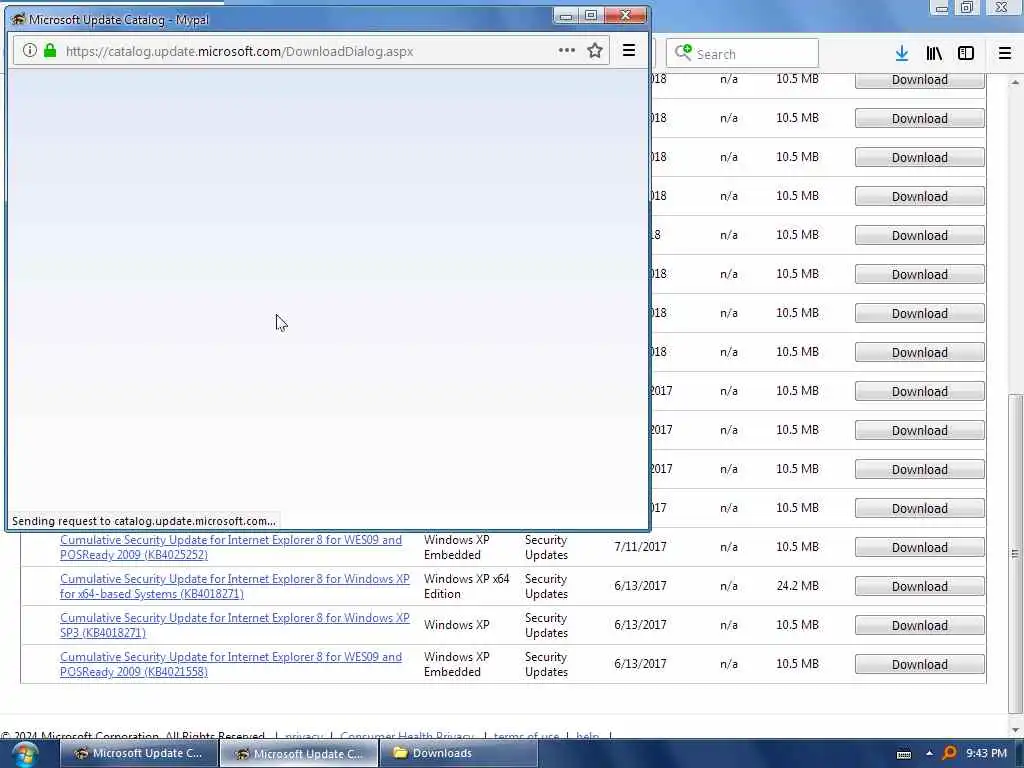Download the KB4025252 update dated 7/11/2017
The width and height of the screenshot is (1024, 768).
920,547
